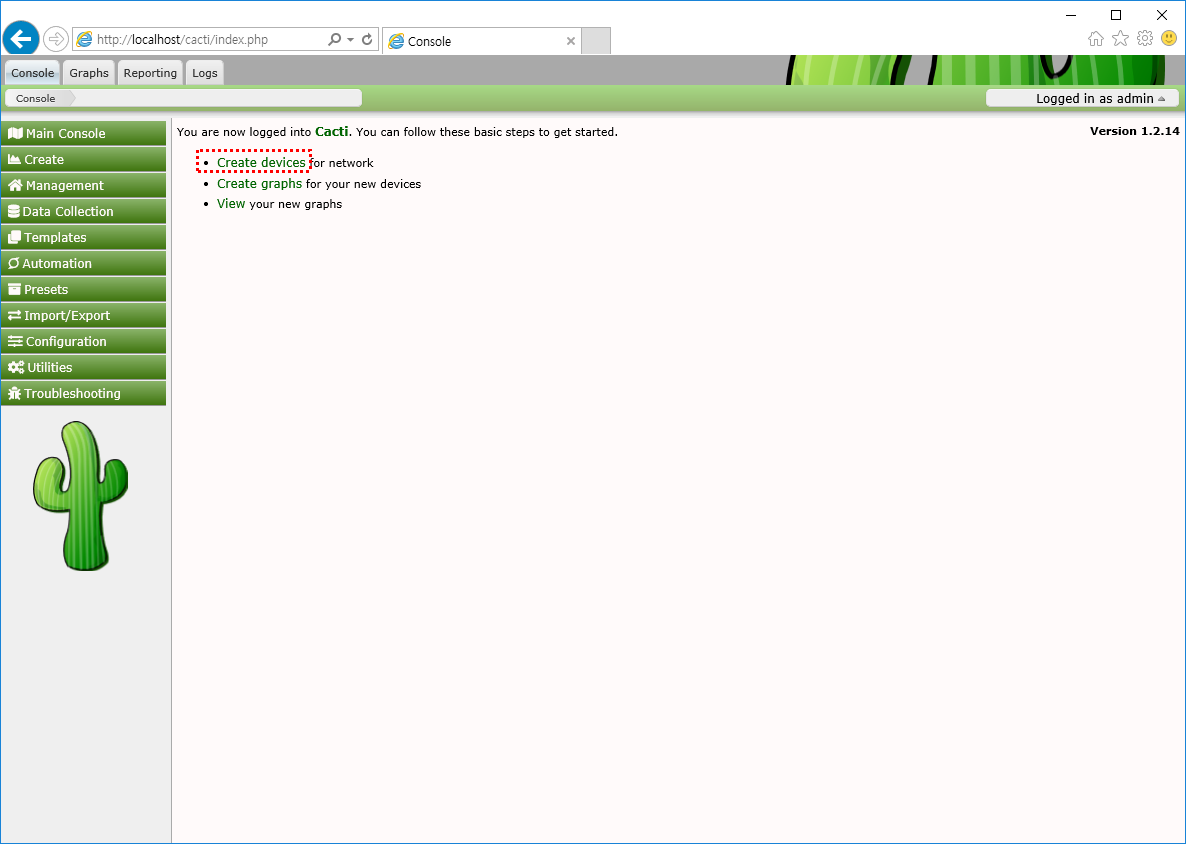Switch to the Console tab
Viewport: 1186px width, 844px height.
(x=33, y=73)
